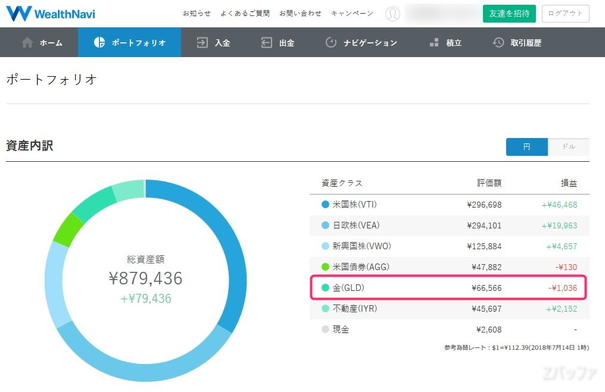Click the 不動産(IYR) color dot
The height and width of the screenshot is (392, 605).
325,309
